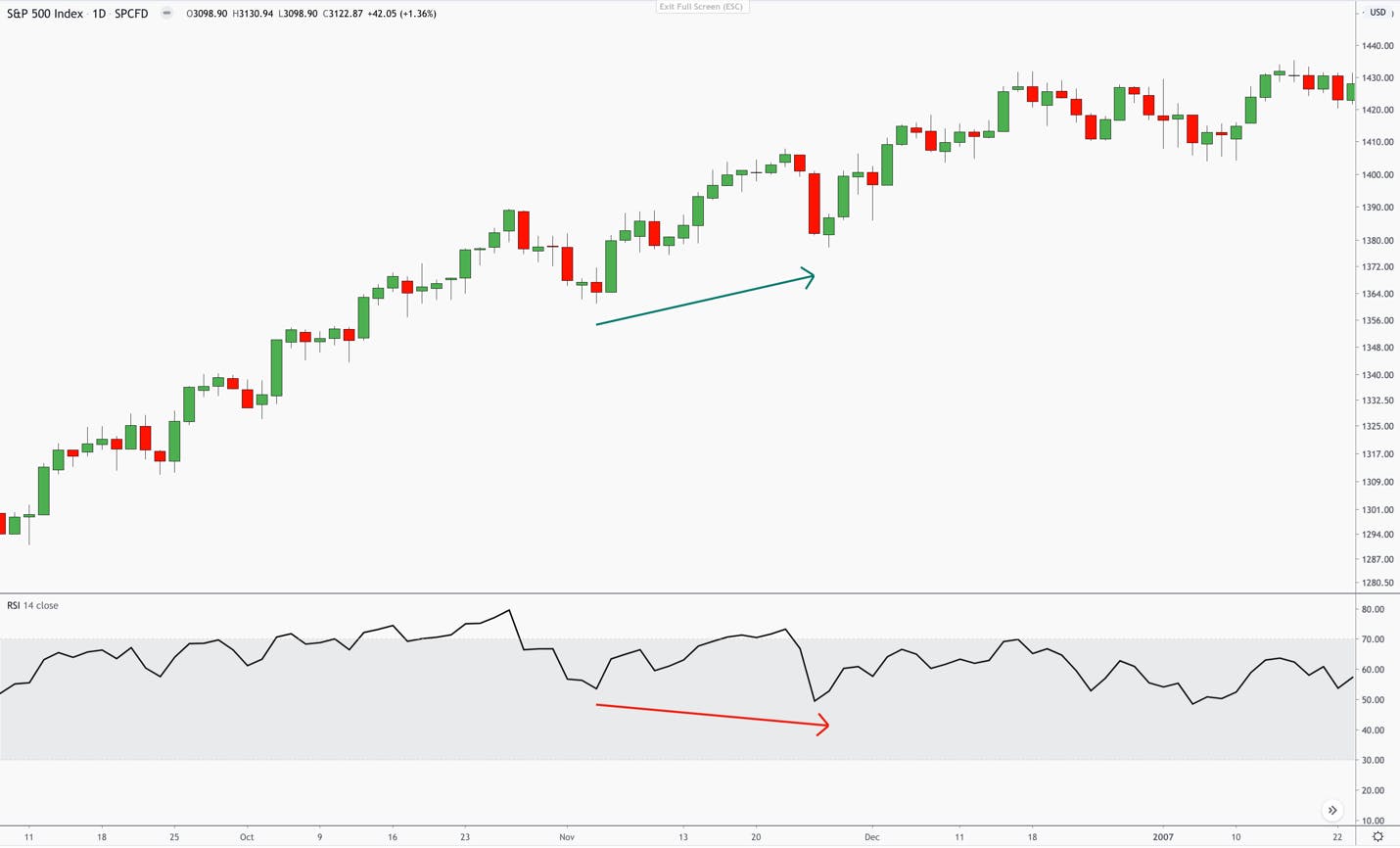This screenshot has width=1400, height=848.
Task: Click the Dec label on time axis
Action: pyautogui.click(x=871, y=837)
